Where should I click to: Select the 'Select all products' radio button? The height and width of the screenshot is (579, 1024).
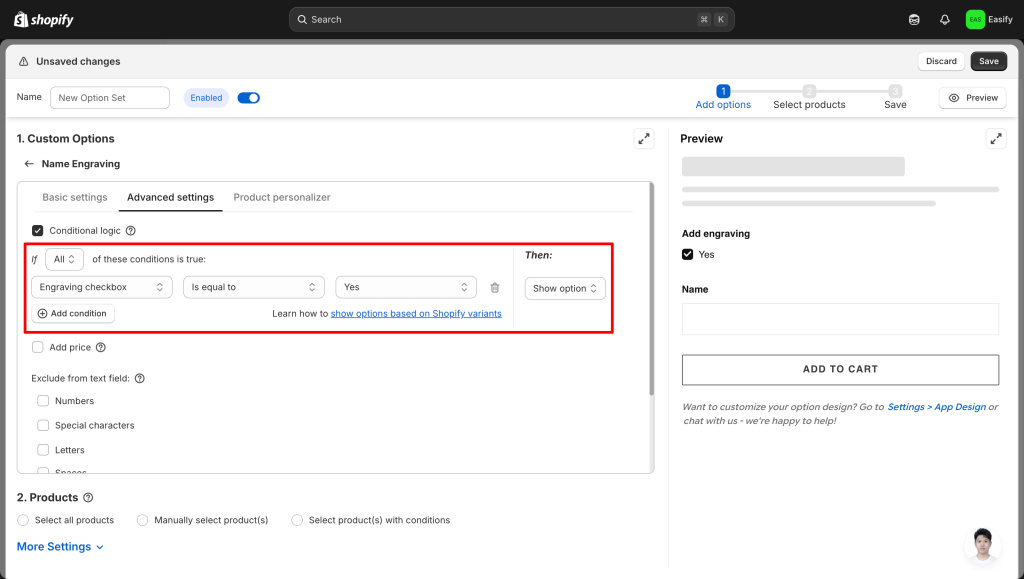pyautogui.click(x=23, y=520)
